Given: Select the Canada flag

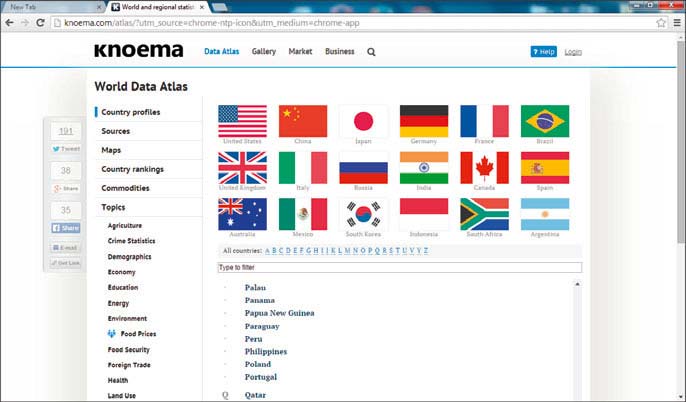Looking at the screenshot, I should coord(484,168).
